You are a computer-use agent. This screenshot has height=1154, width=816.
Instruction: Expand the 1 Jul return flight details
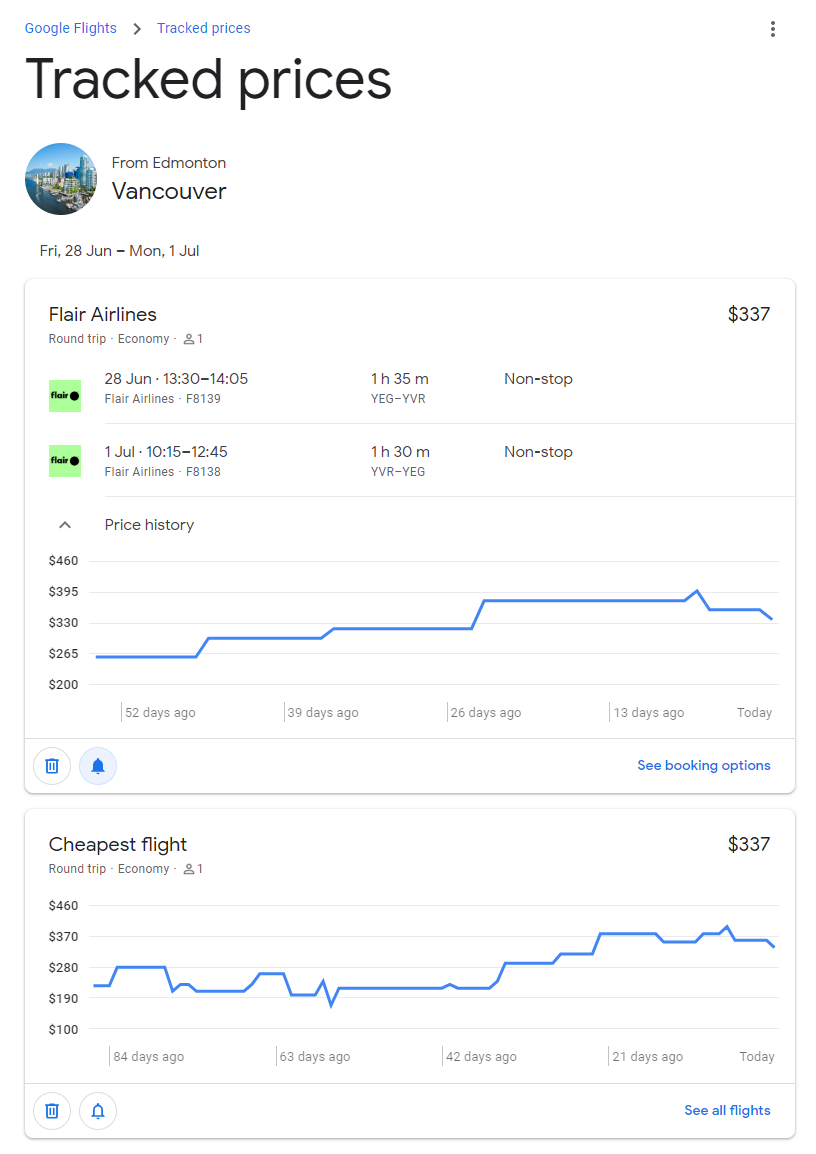(400, 460)
